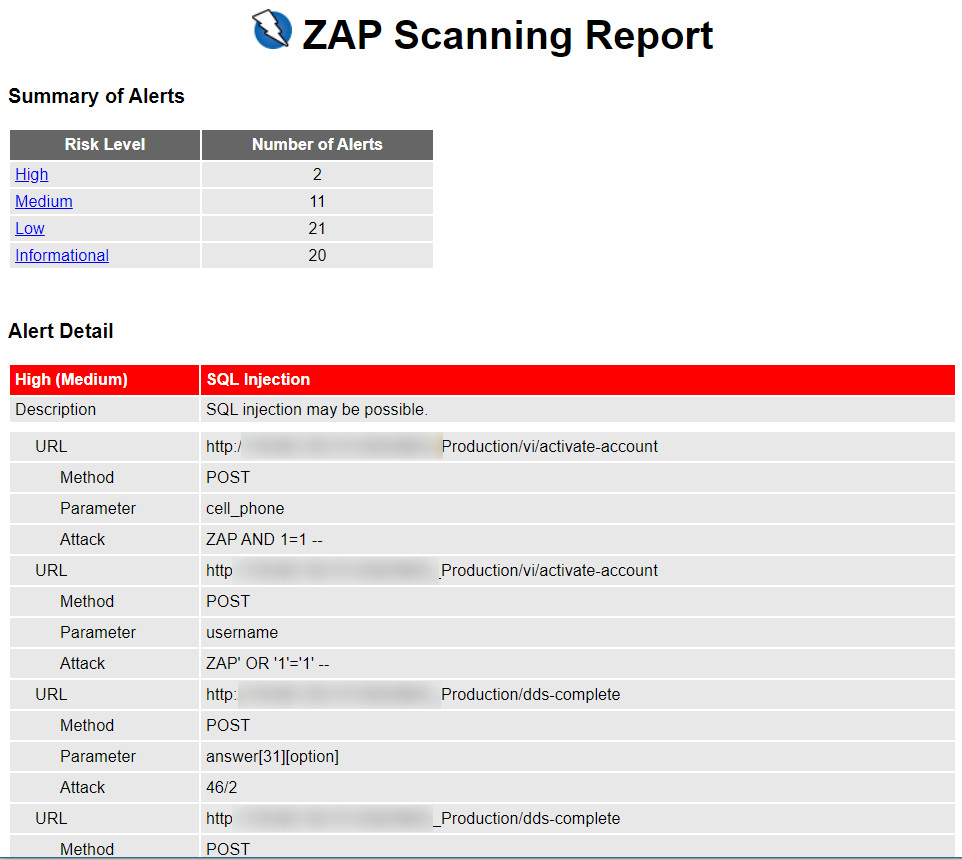Image resolution: width=962 pixels, height=860 pixels.
Task: Select the 'username' parameter value
Action: [x=242, y=633]
